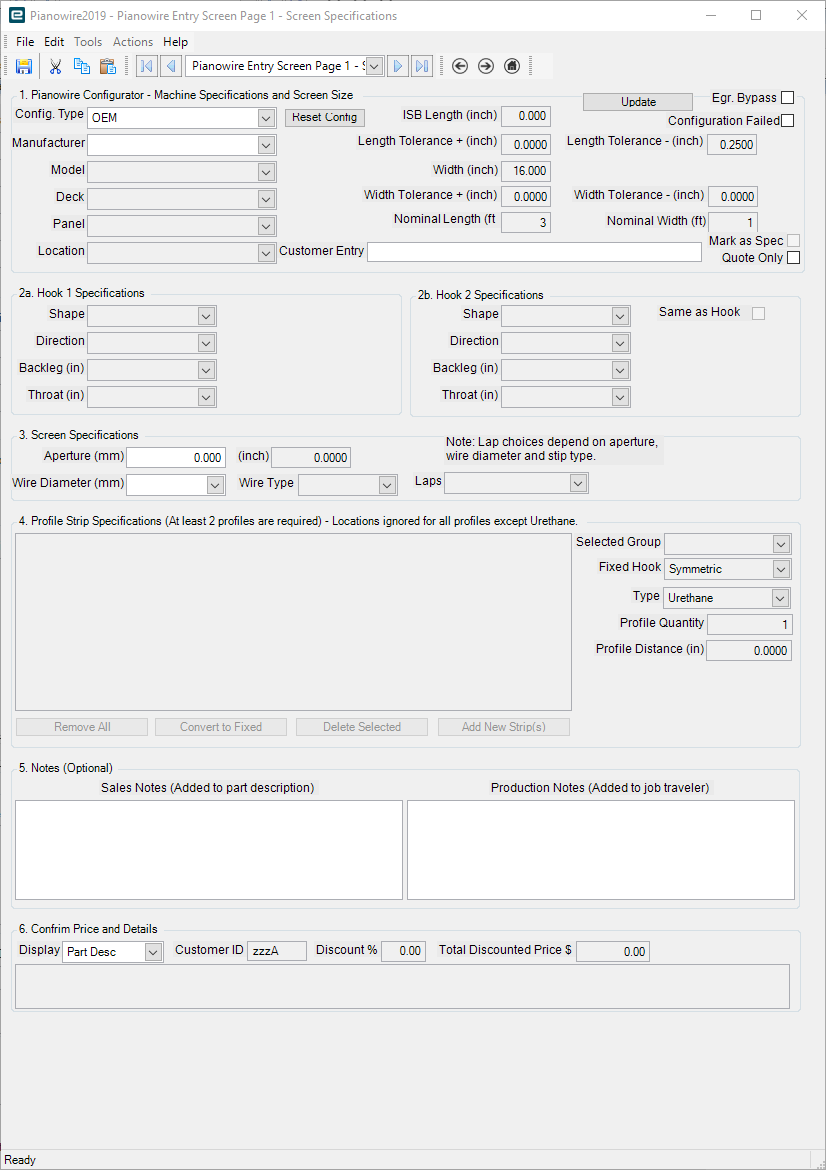Click the Sales Notes text area
The height and width of the screenshot is (1170, 826).
(x=209, y=851)
